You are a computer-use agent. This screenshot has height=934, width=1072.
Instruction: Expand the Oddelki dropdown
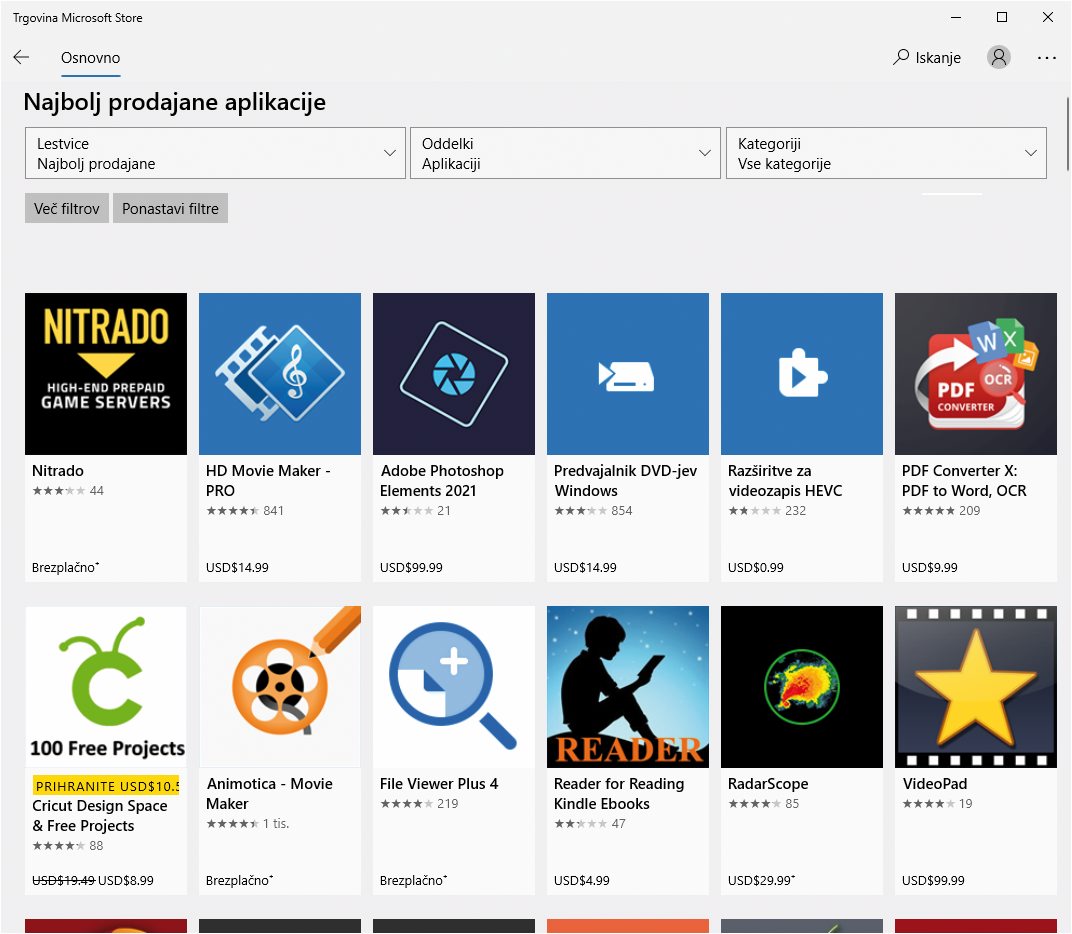pyautogui.click(x=565, y=153)
